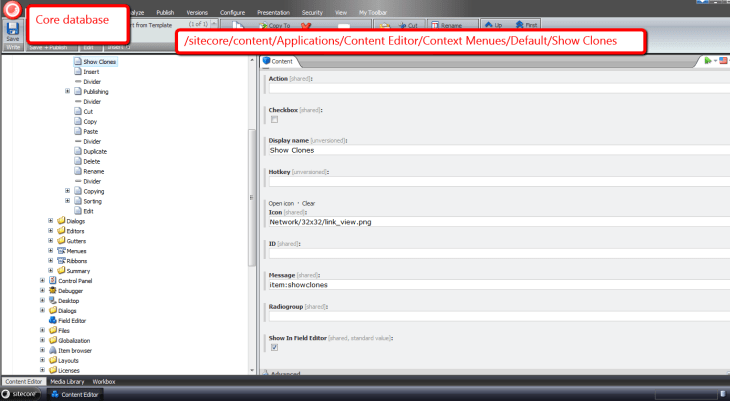The width and height of the screenshot is (730, 401).
Task: Click the First sorting button
Action: coord(527,25)
